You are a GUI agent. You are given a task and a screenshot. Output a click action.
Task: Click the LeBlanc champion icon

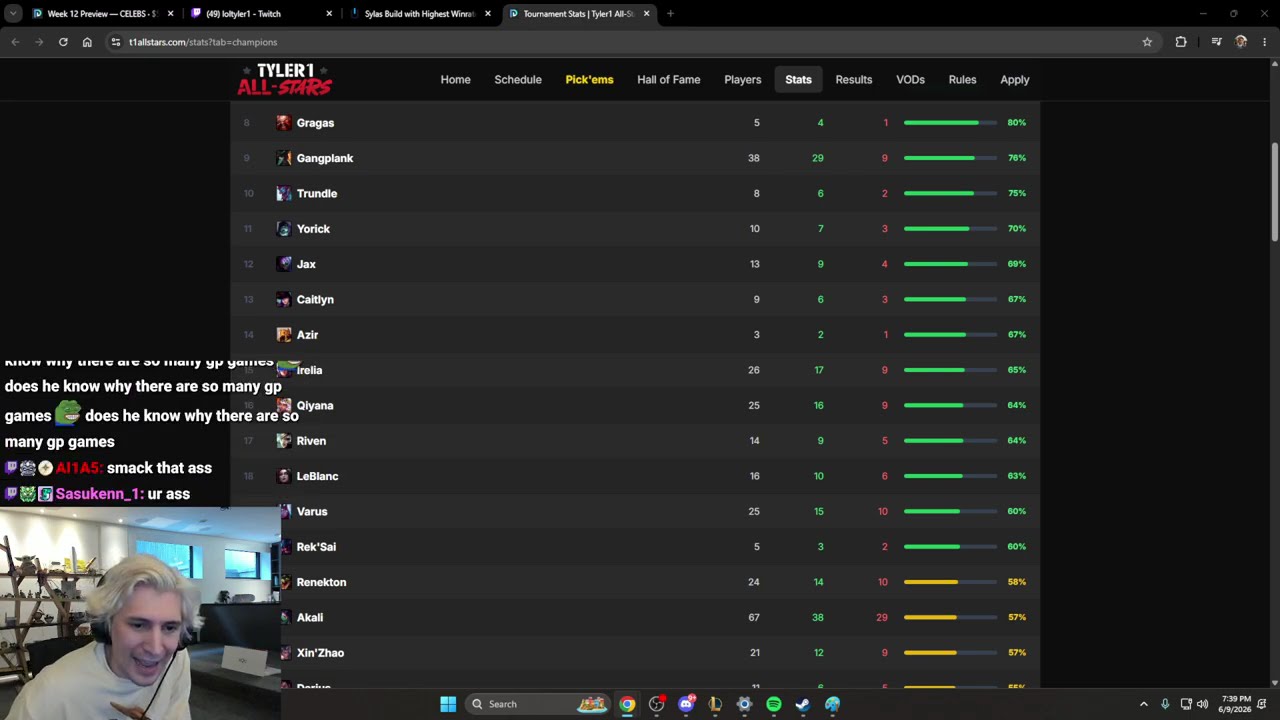pyautogui.click(x=284, y=476)
